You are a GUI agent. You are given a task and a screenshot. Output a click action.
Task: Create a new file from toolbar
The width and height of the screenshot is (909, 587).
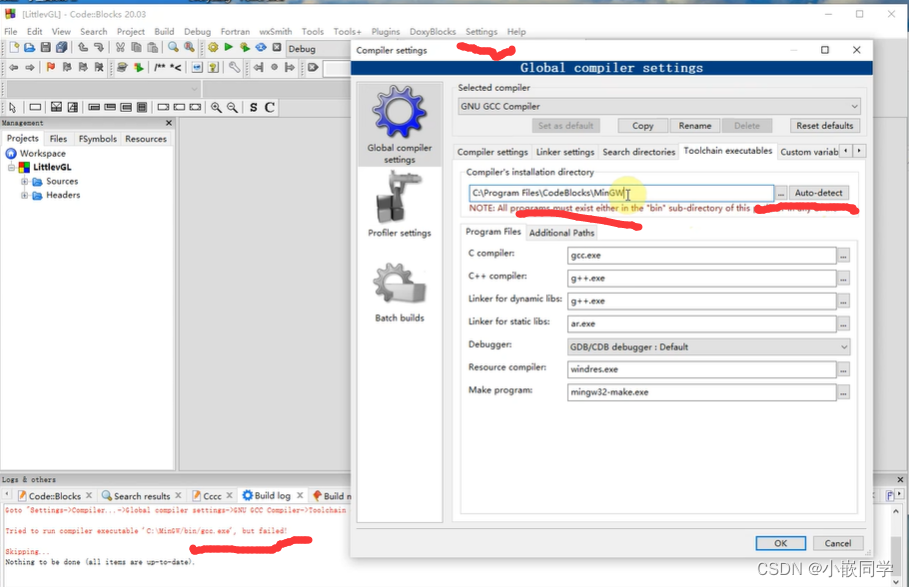14,48
